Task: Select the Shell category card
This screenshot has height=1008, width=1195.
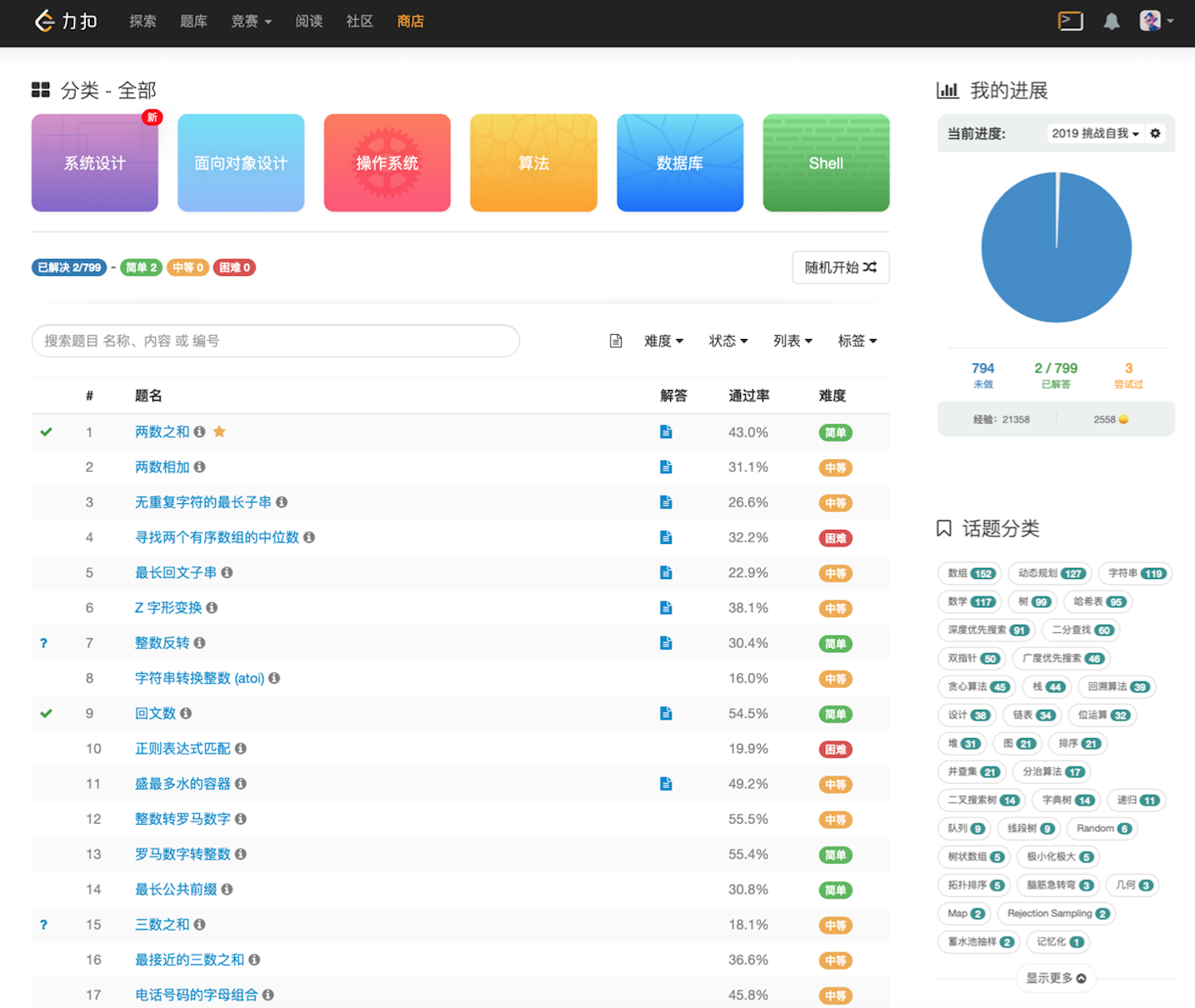Action: [827, 163]
